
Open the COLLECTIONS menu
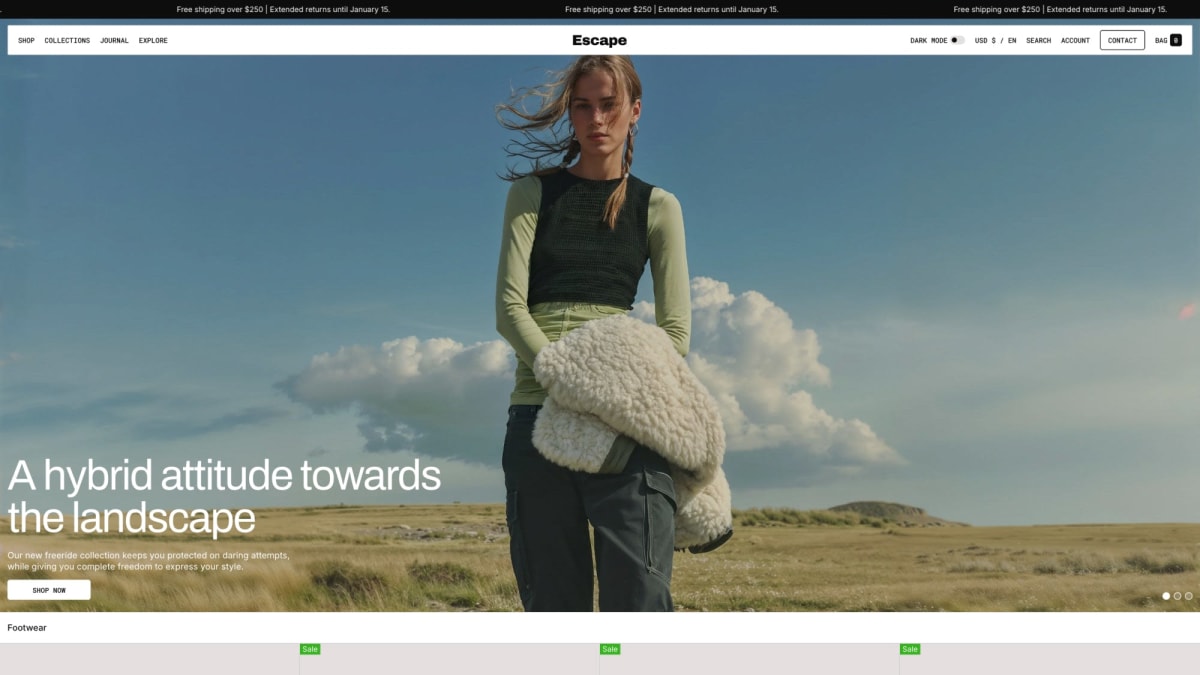[x=67, y=40]
